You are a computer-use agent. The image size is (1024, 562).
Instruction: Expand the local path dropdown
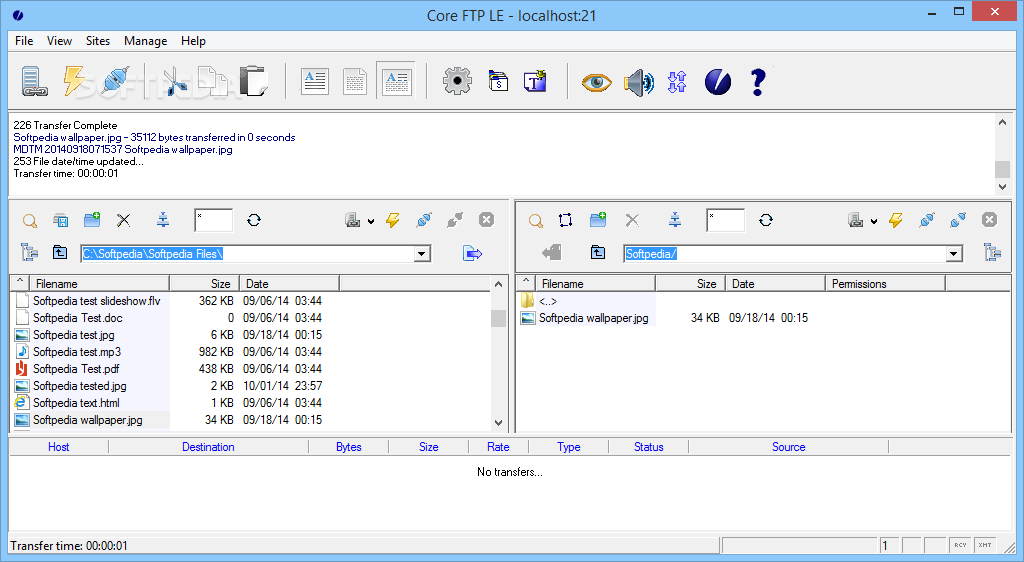pos(422,254)
